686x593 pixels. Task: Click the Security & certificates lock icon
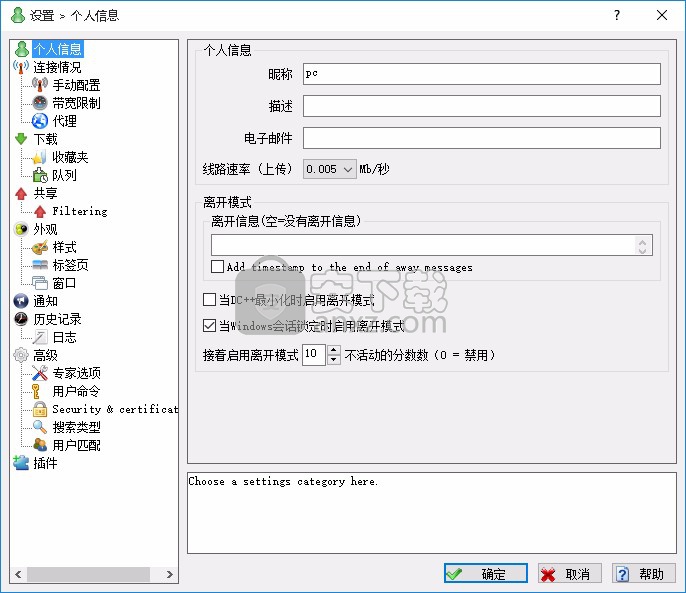pos(40,409)
